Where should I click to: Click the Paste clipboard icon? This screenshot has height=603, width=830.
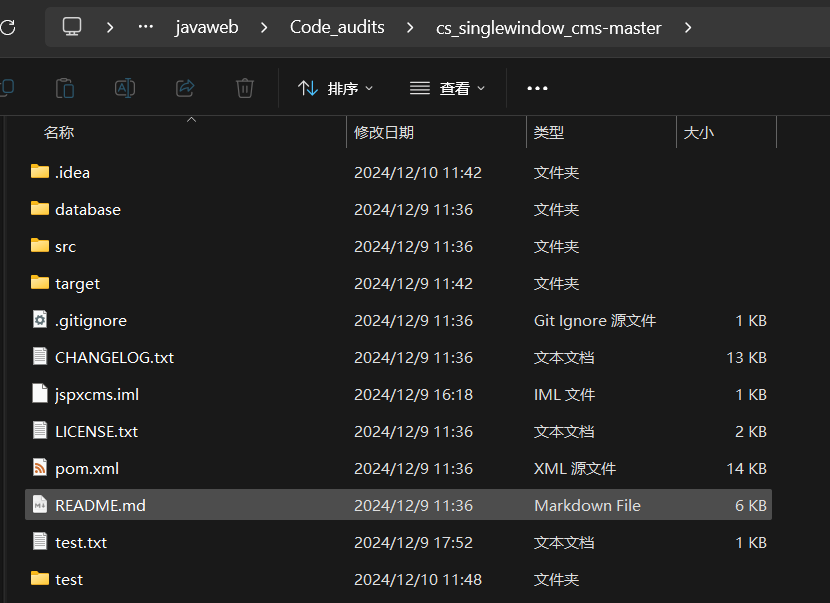coord(65,88)
